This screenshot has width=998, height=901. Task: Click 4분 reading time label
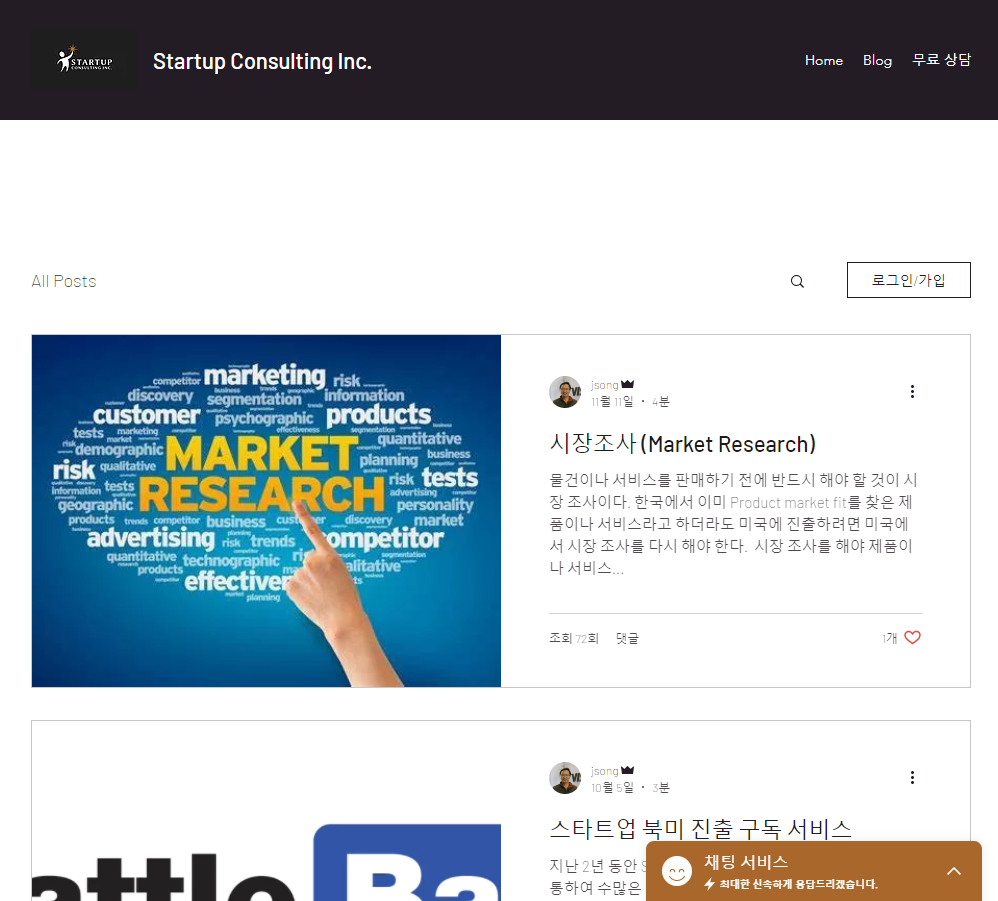[x=661, y=402]
